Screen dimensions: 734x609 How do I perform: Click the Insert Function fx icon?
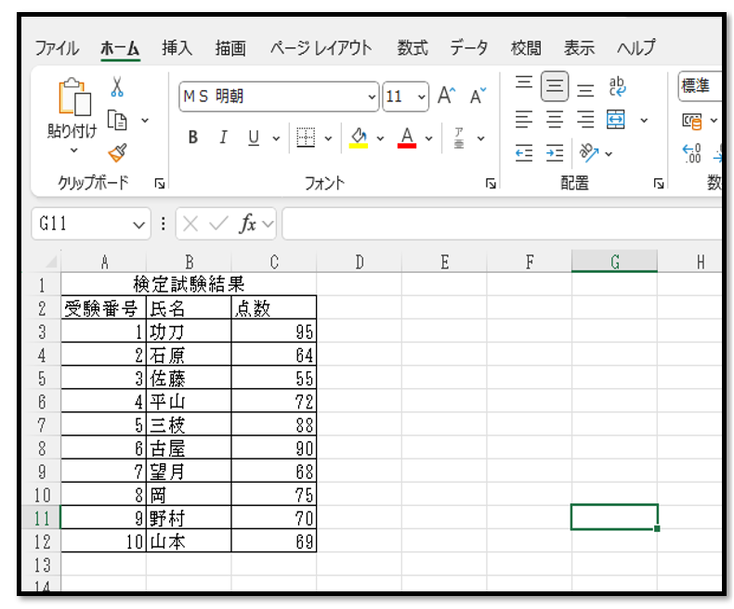[x=248, y=224]
